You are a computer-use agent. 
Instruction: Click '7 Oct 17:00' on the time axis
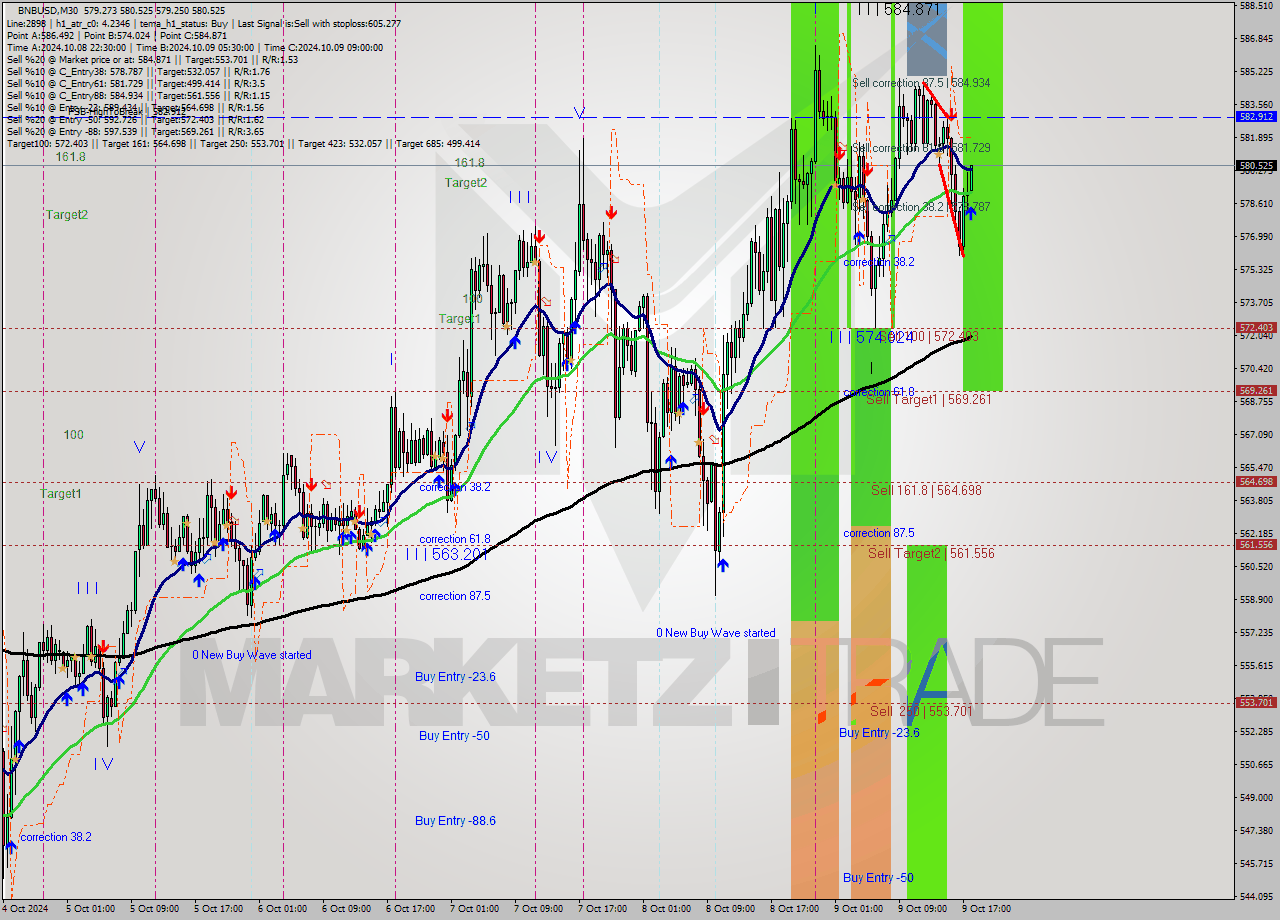click(x=602, y=909)
